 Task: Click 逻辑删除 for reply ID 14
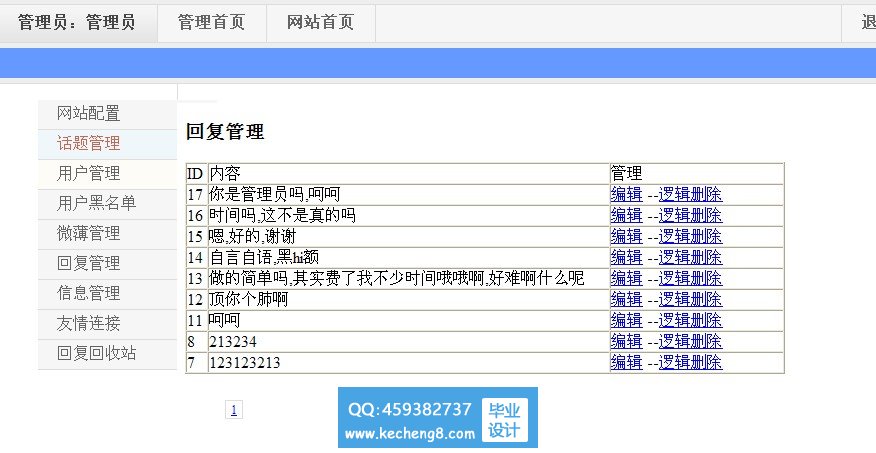pos(691,258)
